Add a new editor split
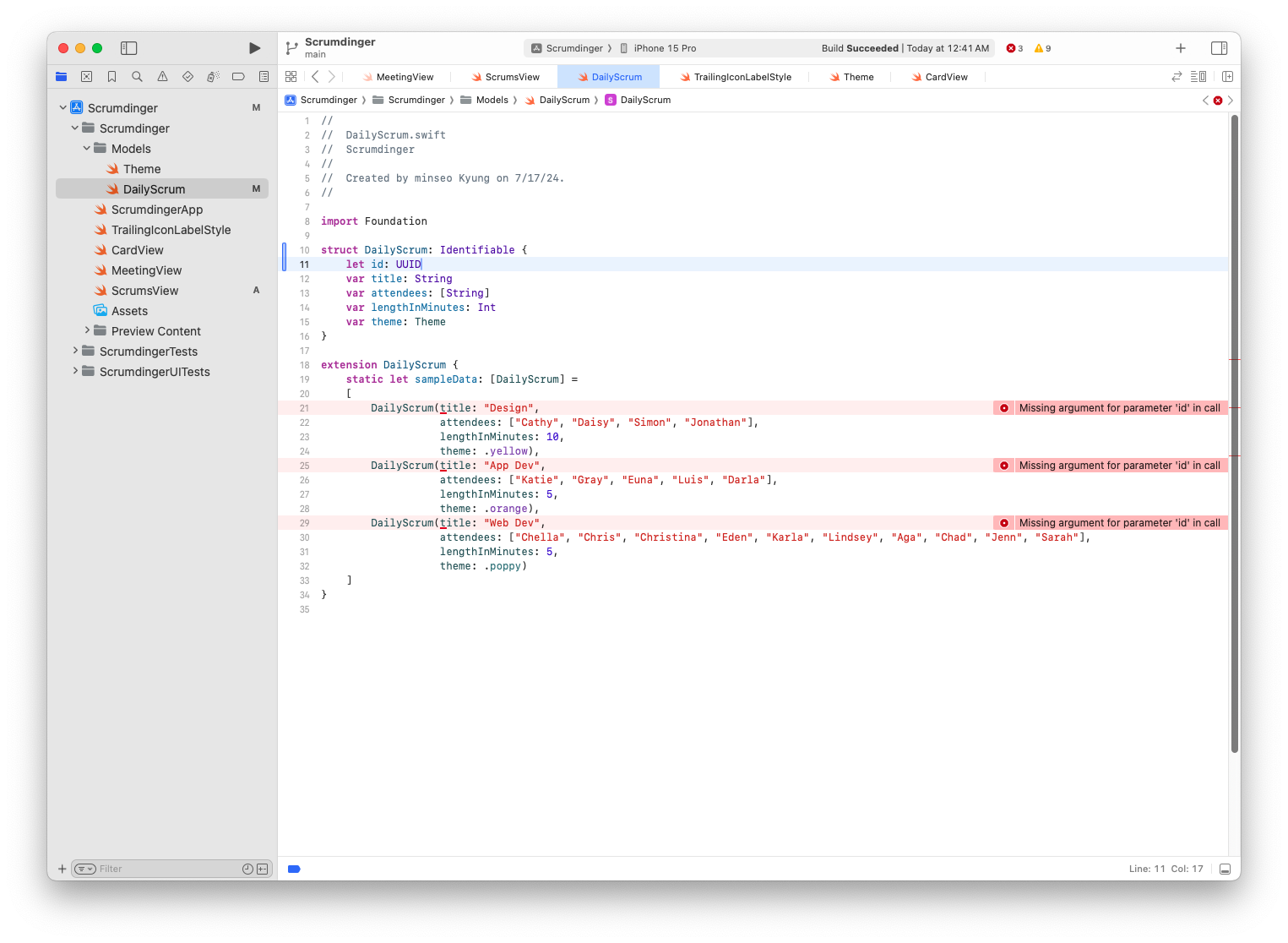 click(1227, 77)
